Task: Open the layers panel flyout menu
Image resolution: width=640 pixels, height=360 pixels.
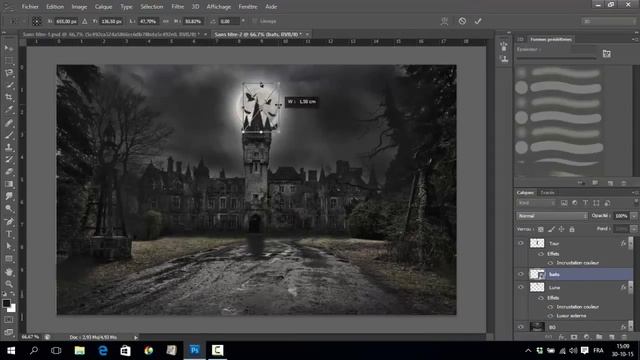Action: (635, 193)
